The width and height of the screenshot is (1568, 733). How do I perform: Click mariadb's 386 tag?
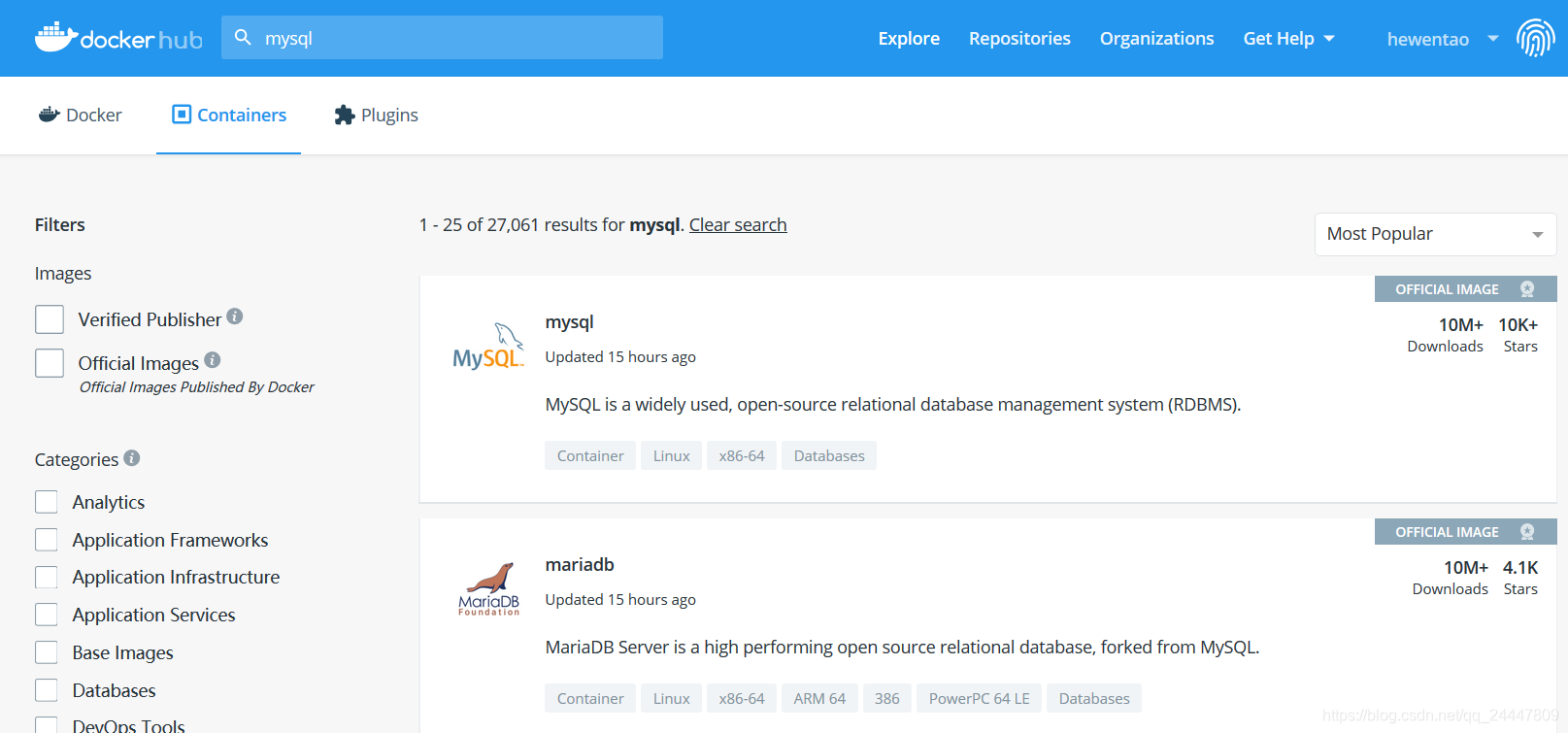(x=886, y=698)
